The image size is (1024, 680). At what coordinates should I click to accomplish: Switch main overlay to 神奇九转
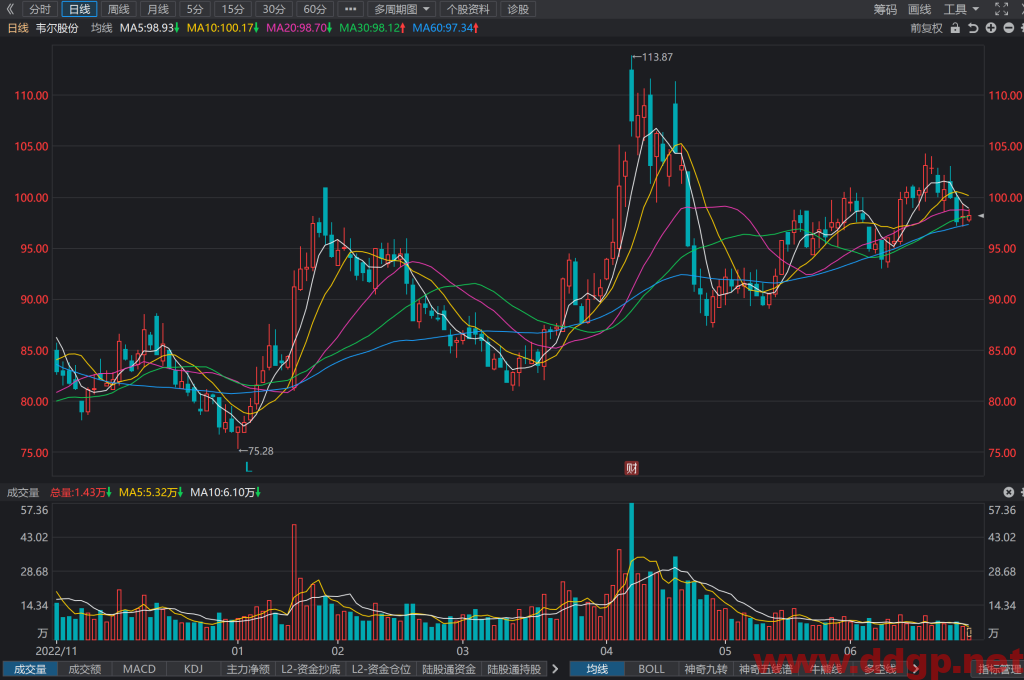click(x=705, y=669)
